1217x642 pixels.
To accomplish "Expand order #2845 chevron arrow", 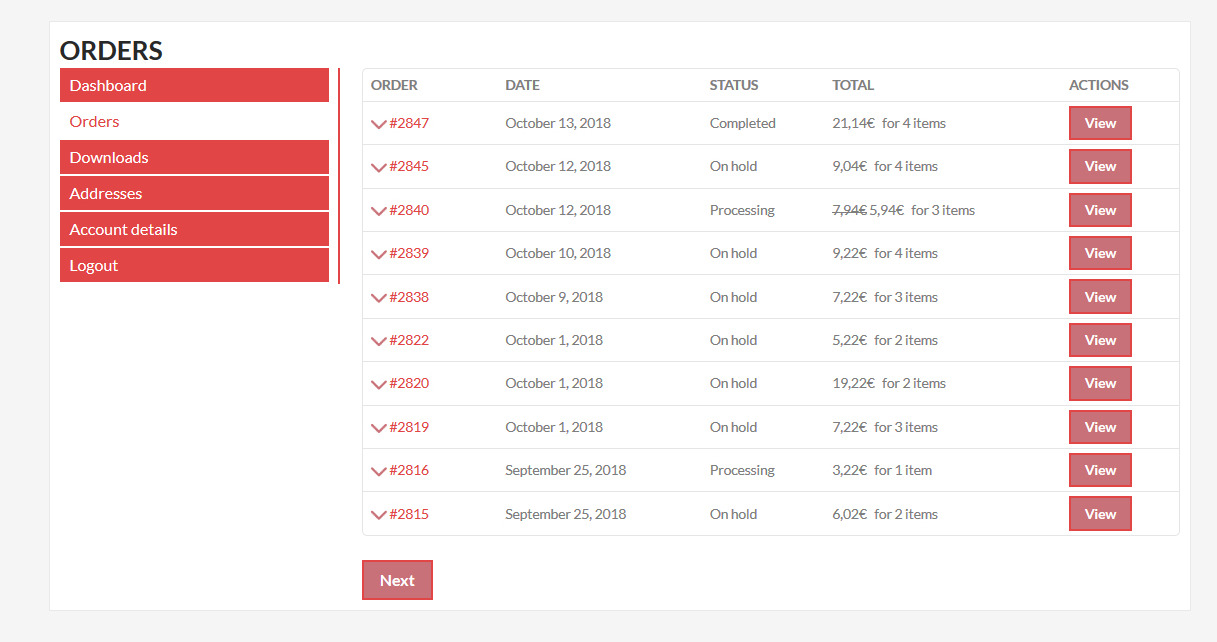I will (378, 167).
